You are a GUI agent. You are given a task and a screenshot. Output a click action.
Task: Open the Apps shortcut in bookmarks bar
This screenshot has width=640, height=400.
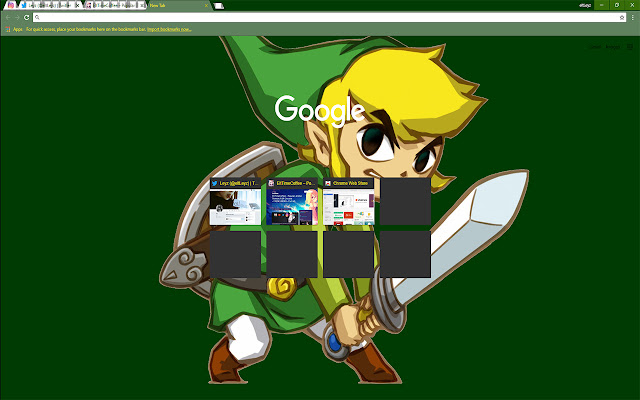(14, 29)
